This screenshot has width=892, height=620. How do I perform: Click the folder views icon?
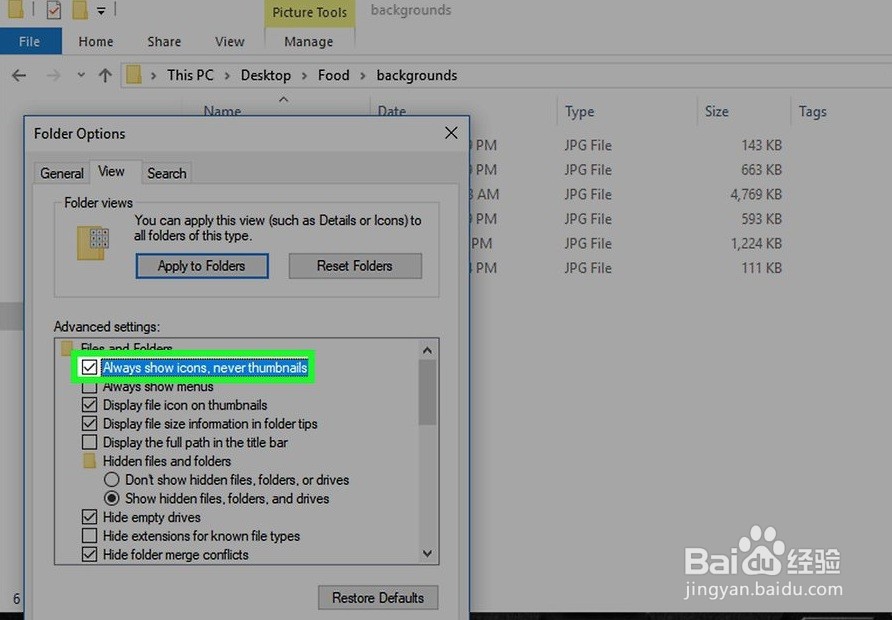tap(93, 243)
